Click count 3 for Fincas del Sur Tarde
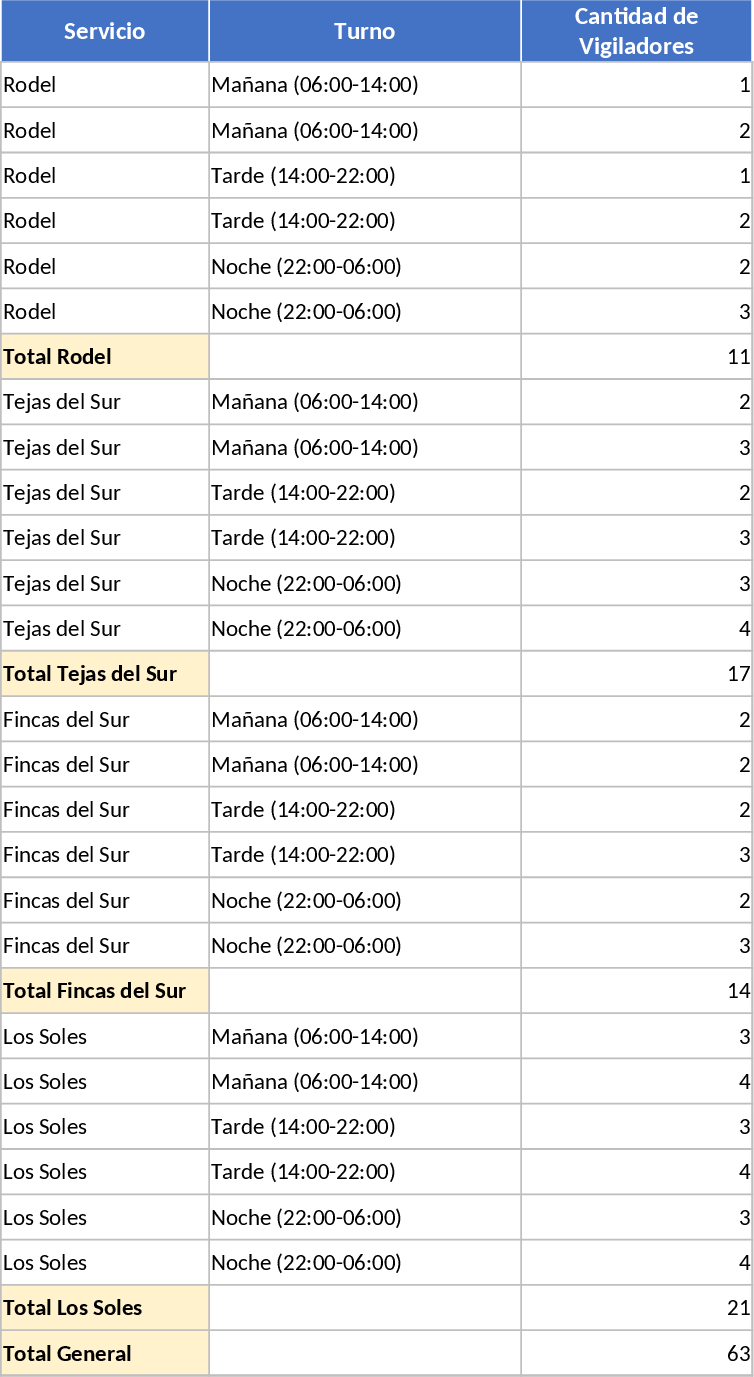754x1377 pixels. [x=636, y=855]
